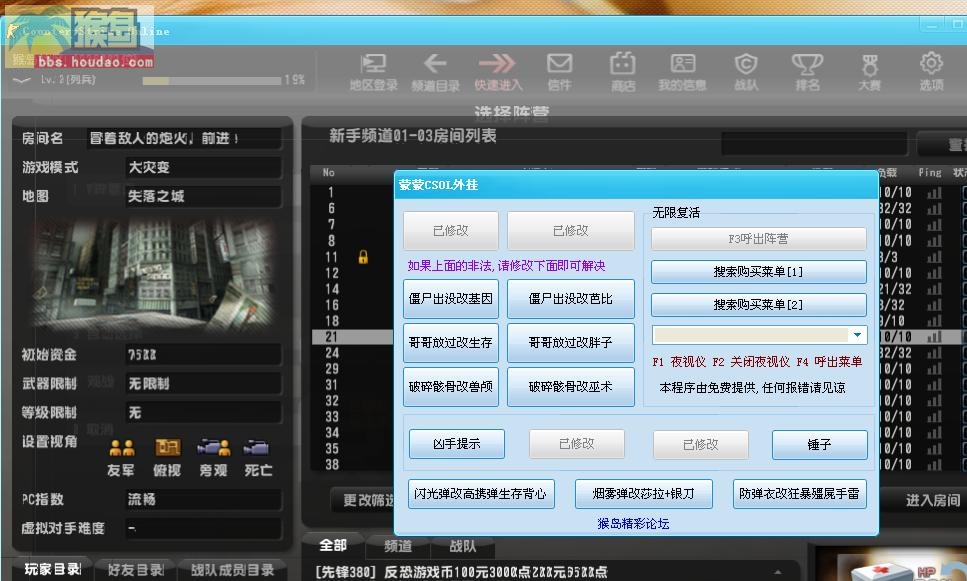Open 排名 trophy ranking icon
967x581 pixels.
click(807, 64)
